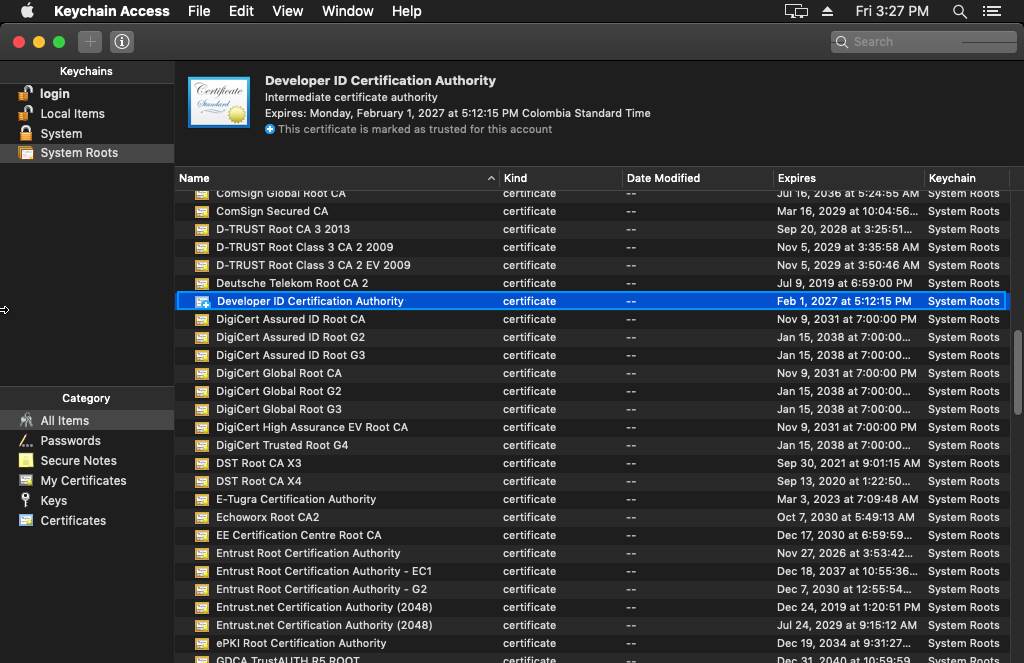Viewport: 1024px width, 663px height.
Task: Open the Secure Notes category
Action: (78, 461)
